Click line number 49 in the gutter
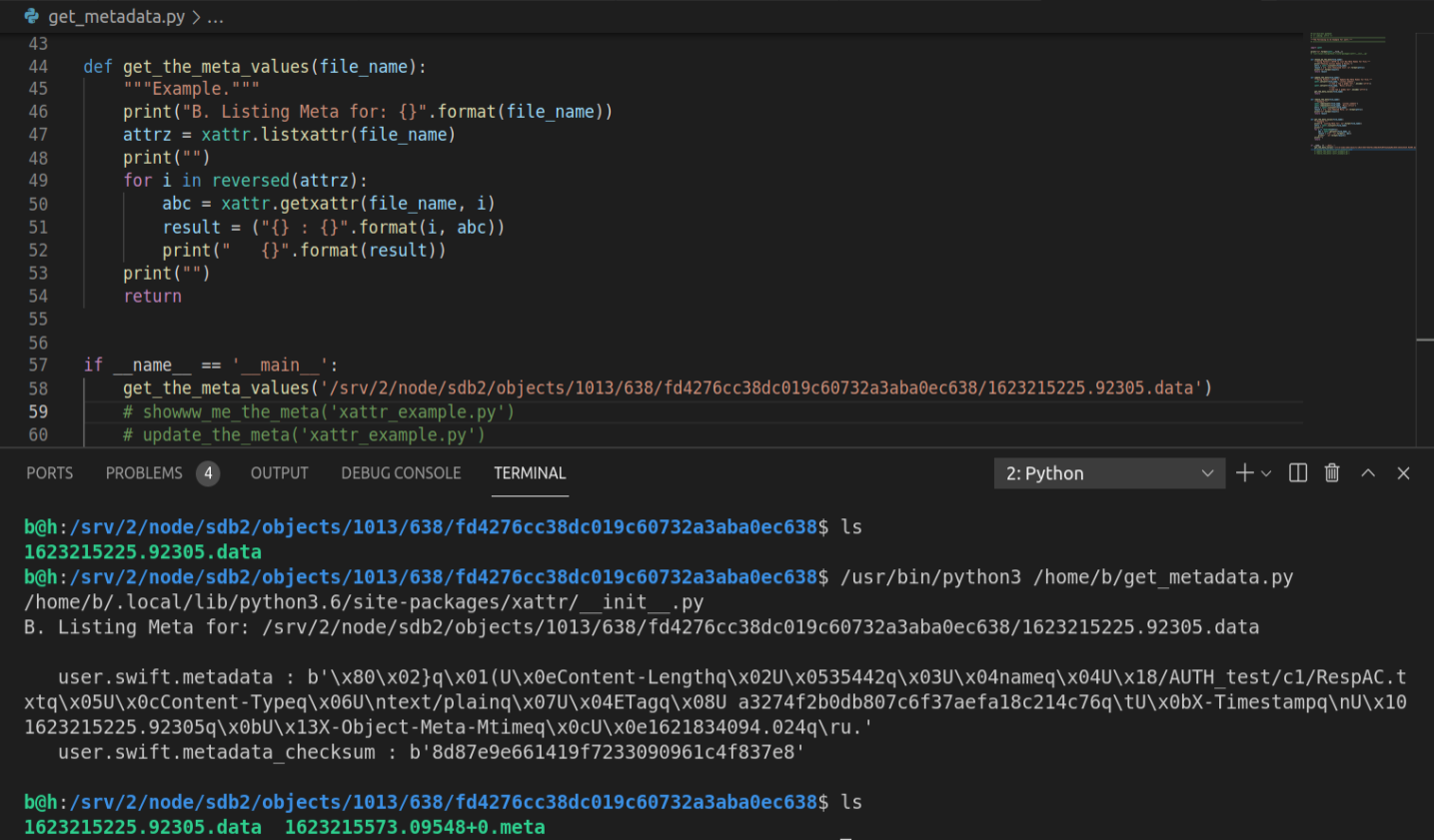 (38, 181)
